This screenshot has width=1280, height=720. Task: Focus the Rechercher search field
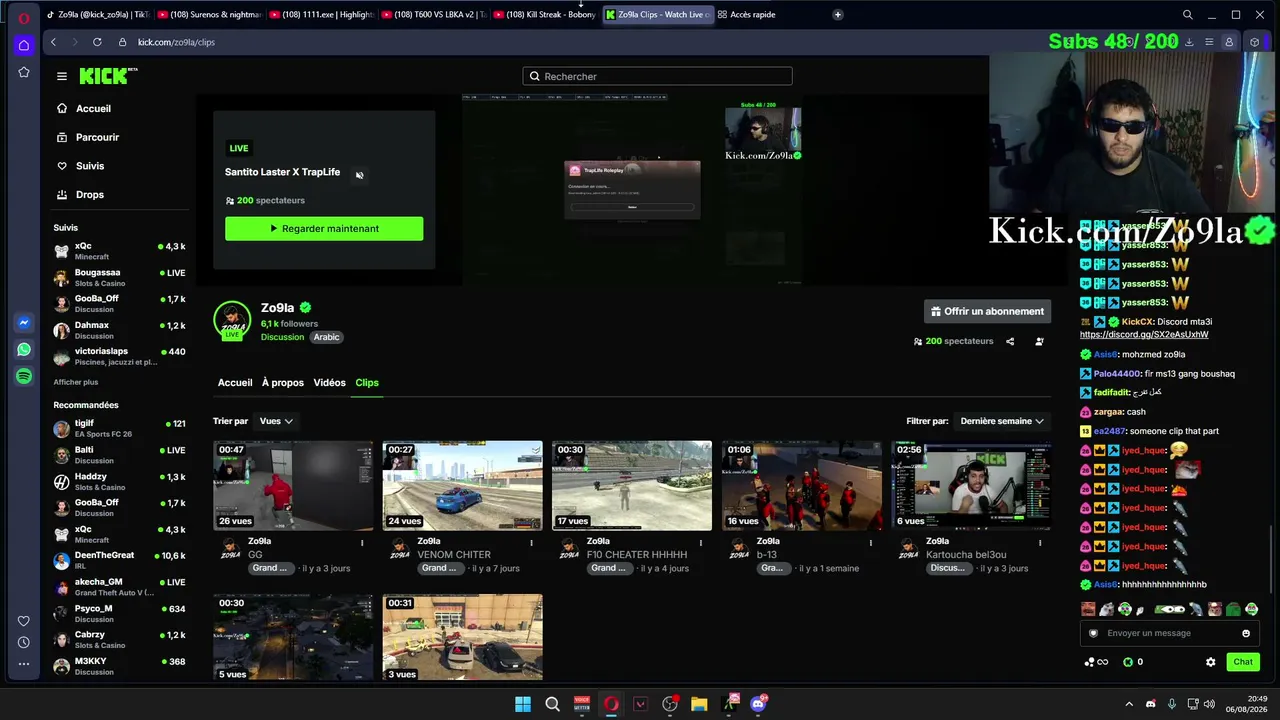coord(657,76)
